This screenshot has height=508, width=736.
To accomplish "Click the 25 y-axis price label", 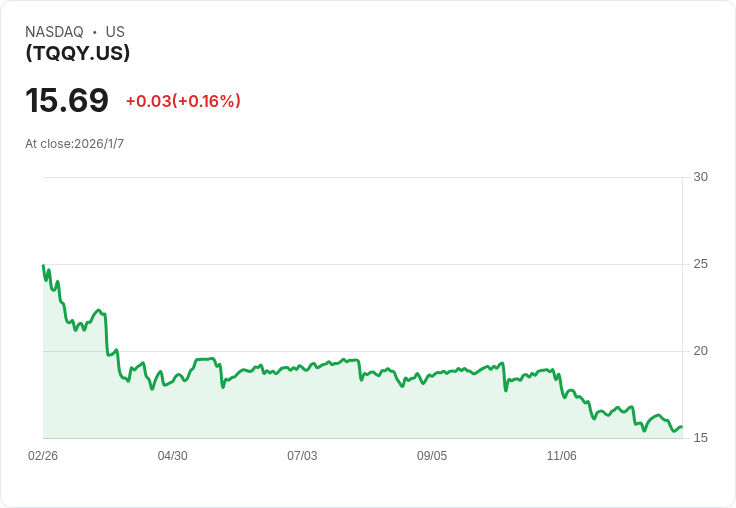I will [700, 264].
